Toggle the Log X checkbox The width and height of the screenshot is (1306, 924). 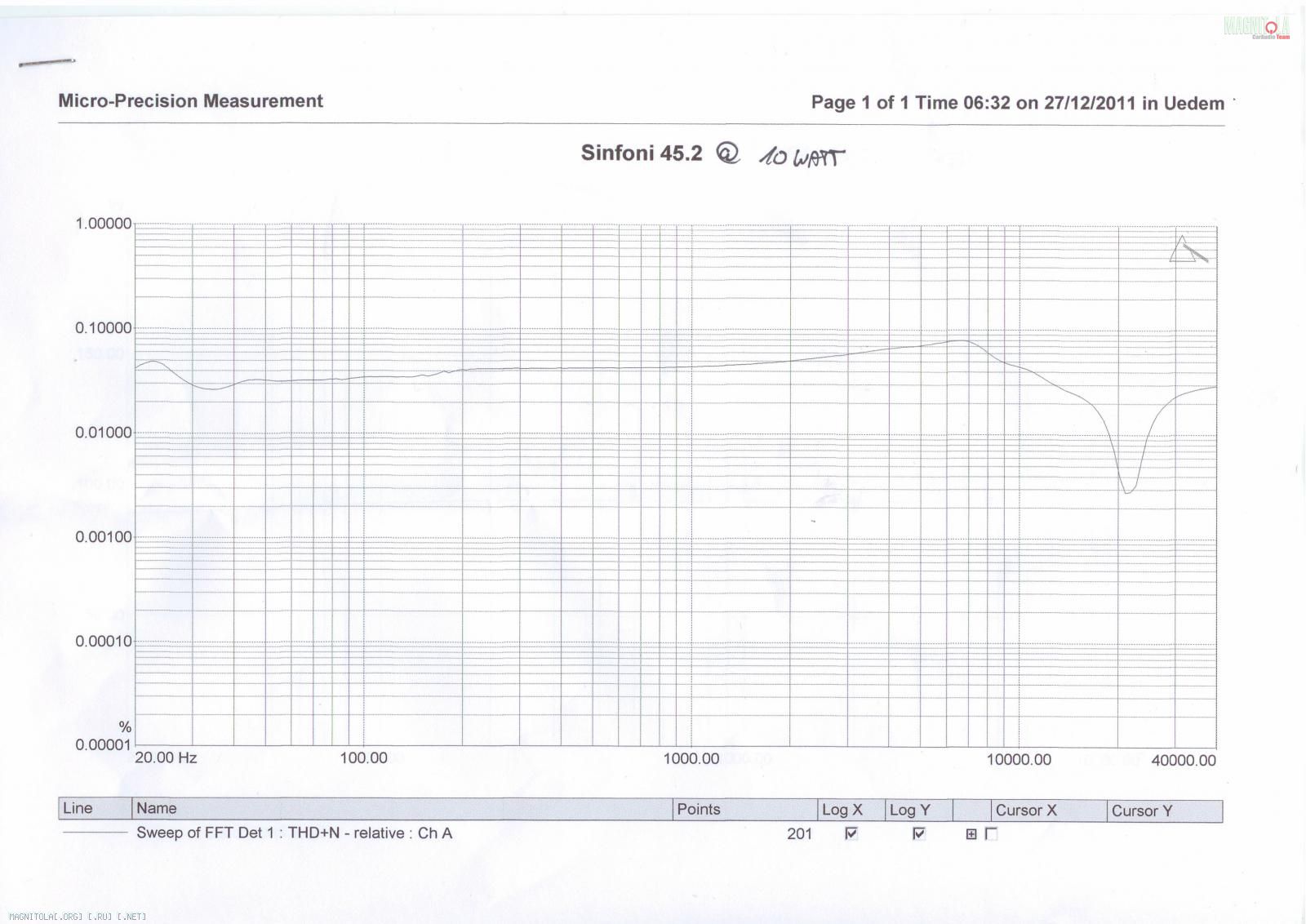coord(851,833)
